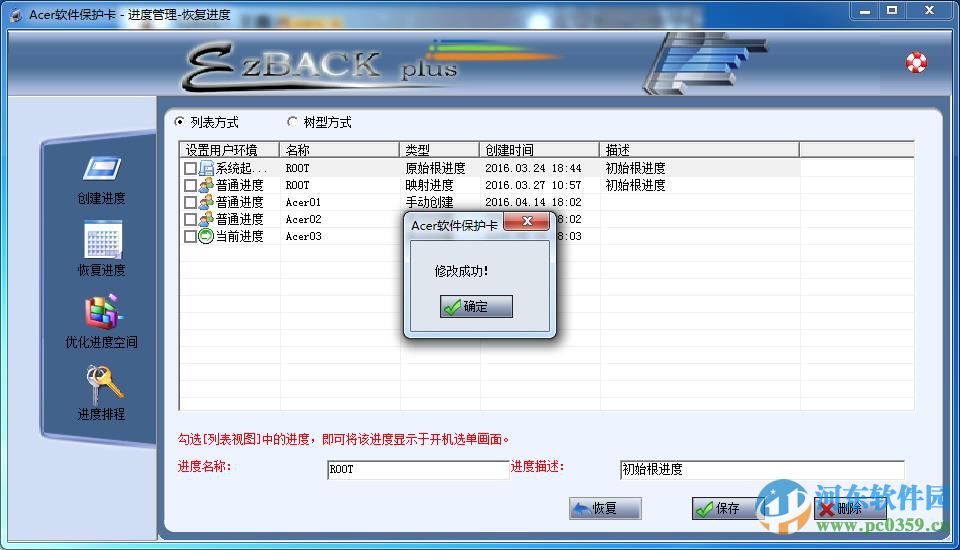Click the 删除 button
Screen dimensions: 960x550
pos(850,508)
